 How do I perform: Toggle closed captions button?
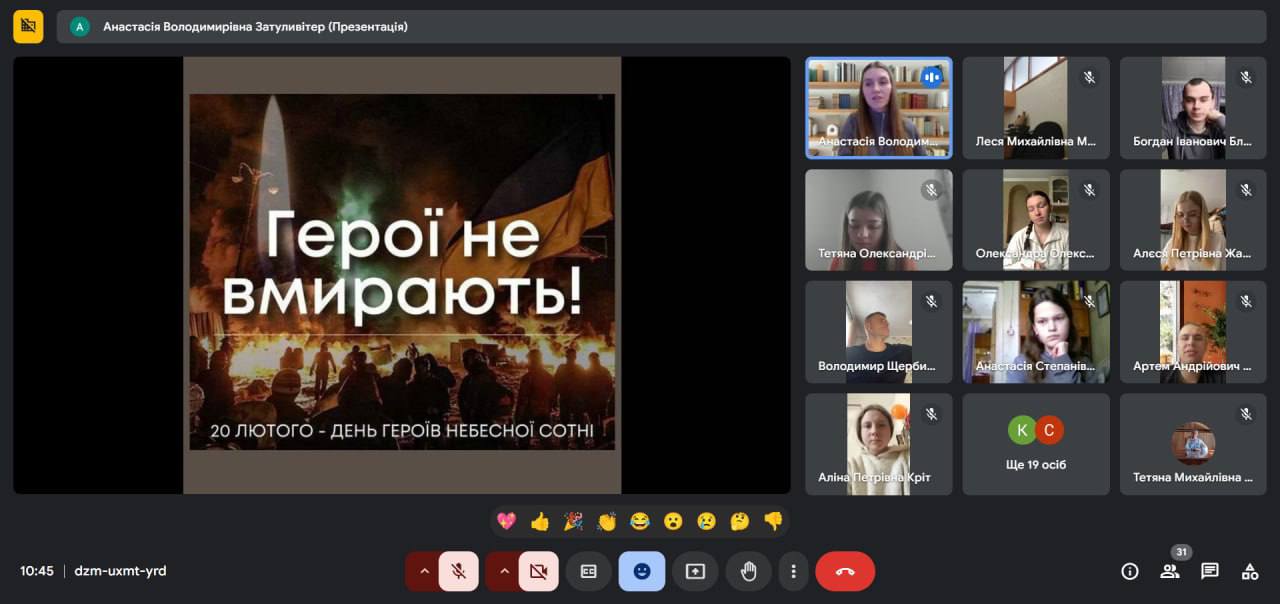pyautogui.click(x=589, y=571)
